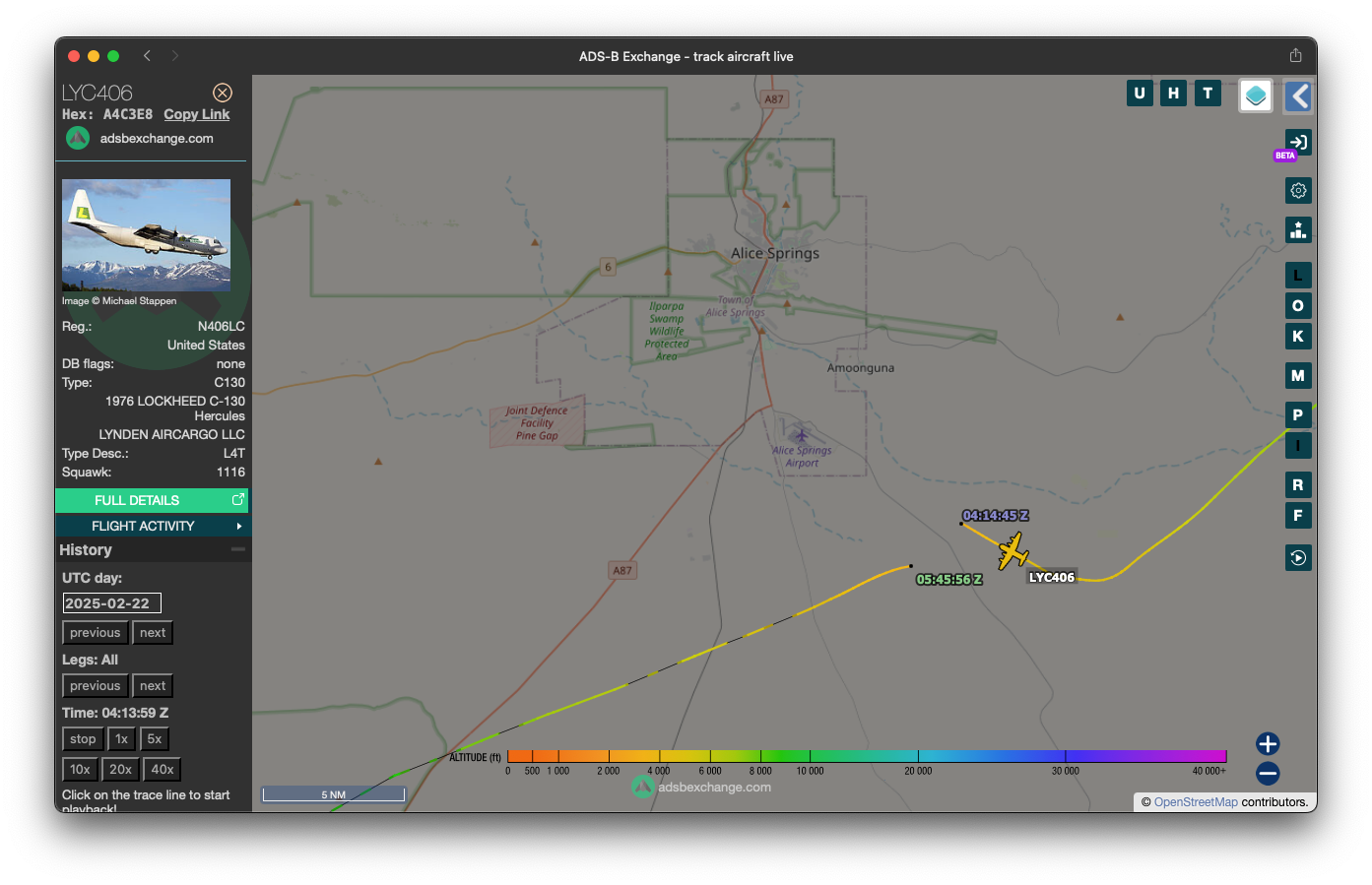This screenshot has width=1372, height=885.
Task: Click the 5 NM scale bar
Action: pyautogui.click(x=333, y=793)
